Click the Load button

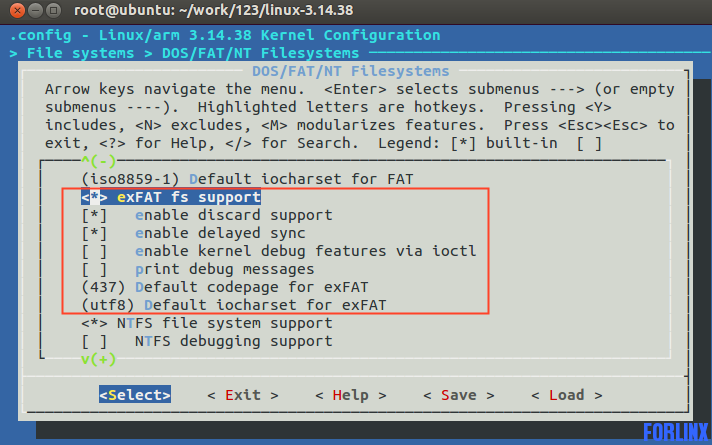[x=567, y=395]
